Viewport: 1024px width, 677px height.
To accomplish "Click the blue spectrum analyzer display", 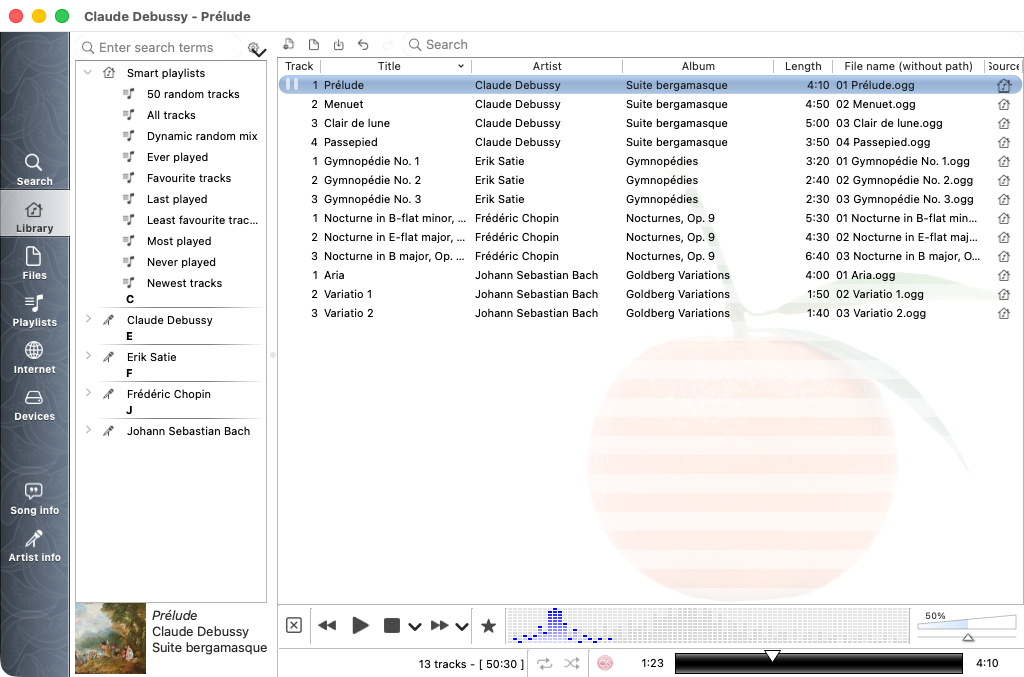I will point(708,625).
